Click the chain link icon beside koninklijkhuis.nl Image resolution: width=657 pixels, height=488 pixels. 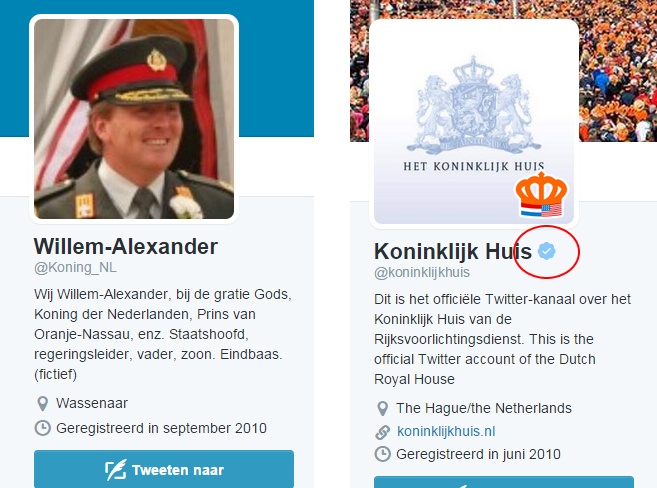pyautogui.click(x=383, y=432)
